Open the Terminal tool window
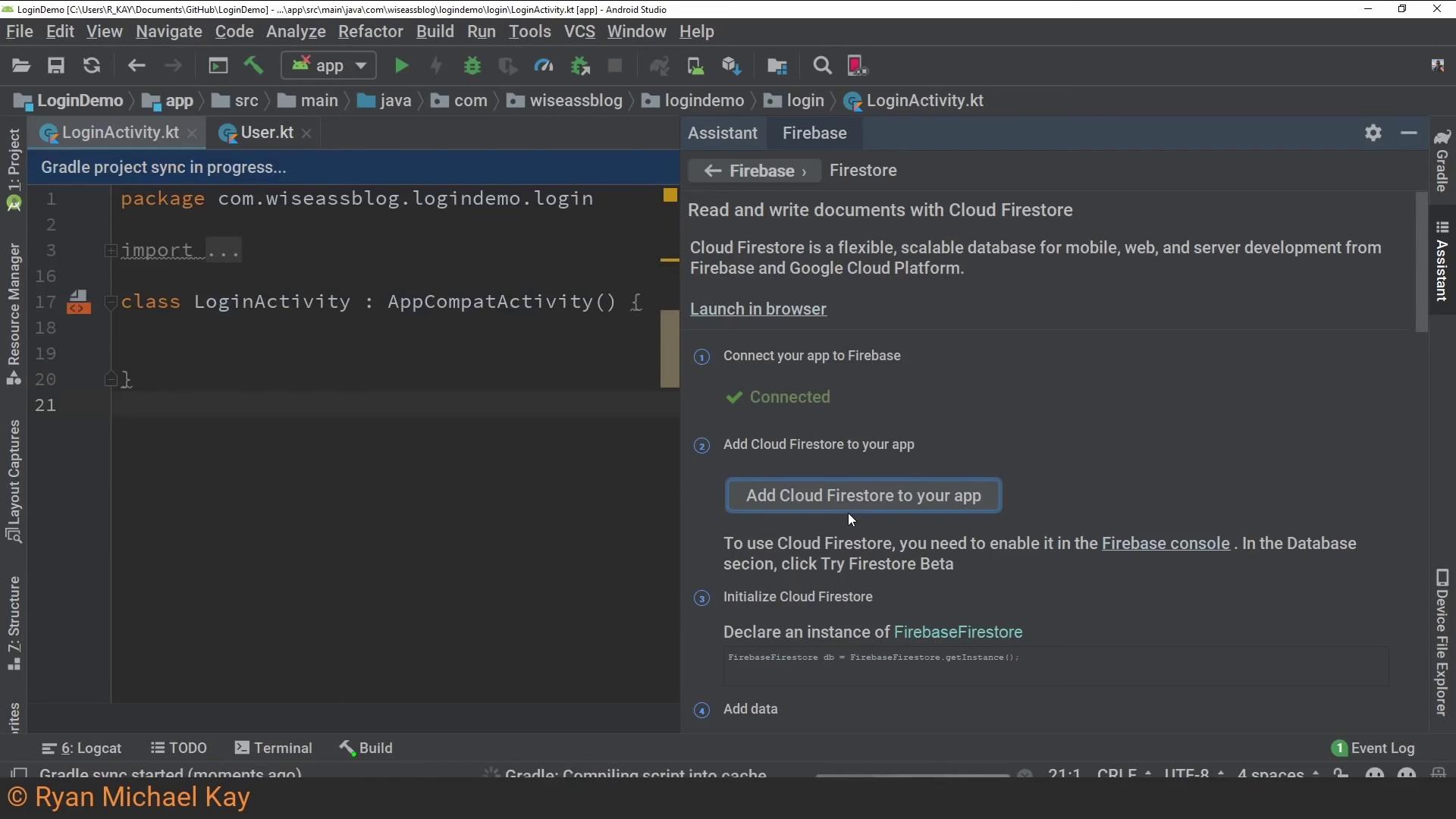Image resolution: width=1456 pixels, height=819 pixels. 274,748
